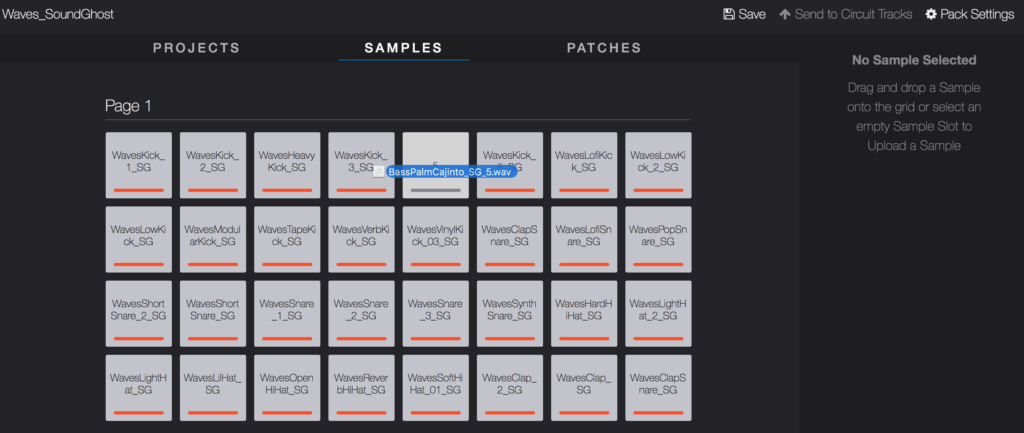This screenshot has height=433, width=1024.
Task: Open the Patches tab
Action: pos(603,48)
